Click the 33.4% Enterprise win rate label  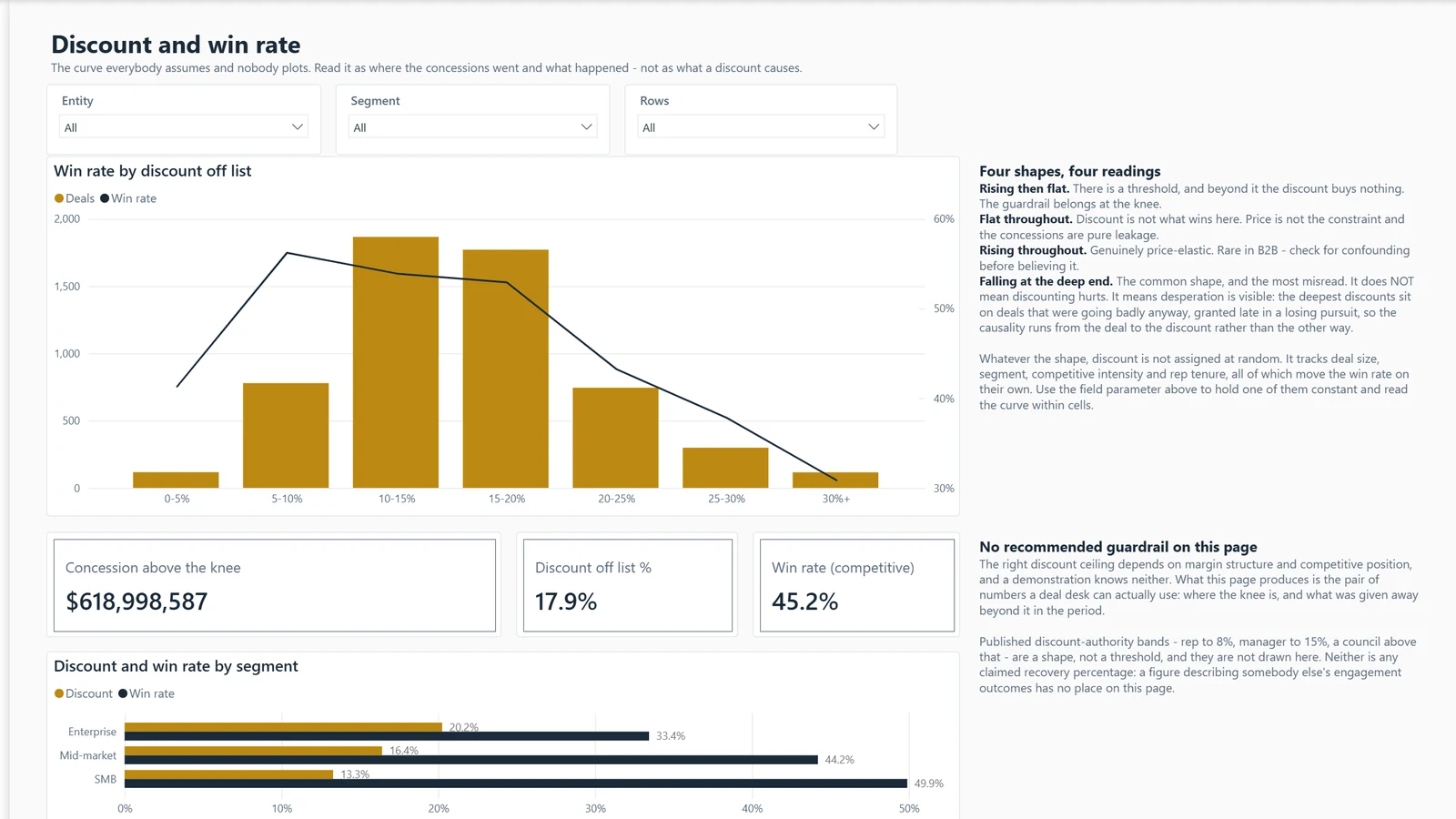[671, 736]
